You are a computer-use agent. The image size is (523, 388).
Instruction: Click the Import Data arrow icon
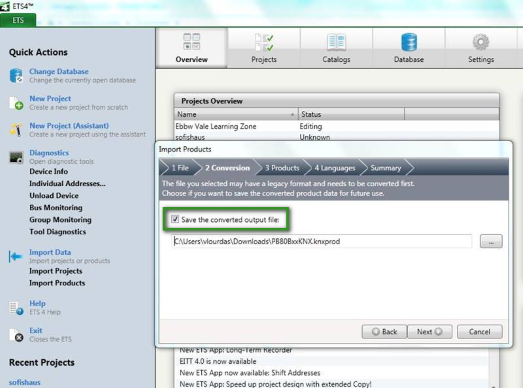coord(16,257)
